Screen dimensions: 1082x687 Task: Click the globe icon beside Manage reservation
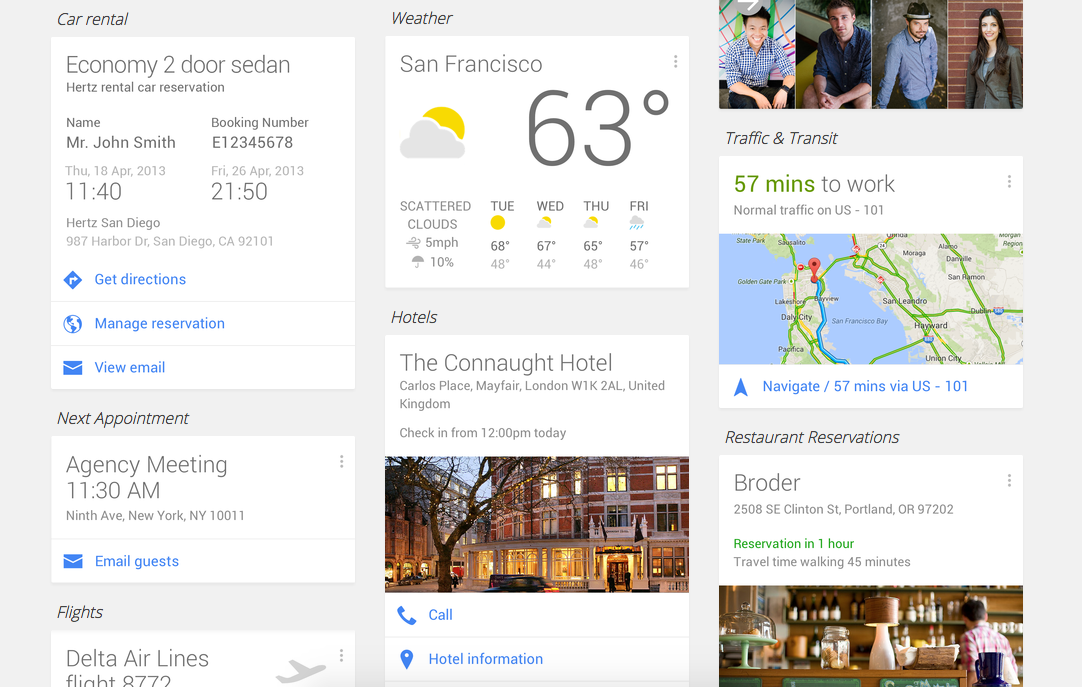click(x=73, y=324)
